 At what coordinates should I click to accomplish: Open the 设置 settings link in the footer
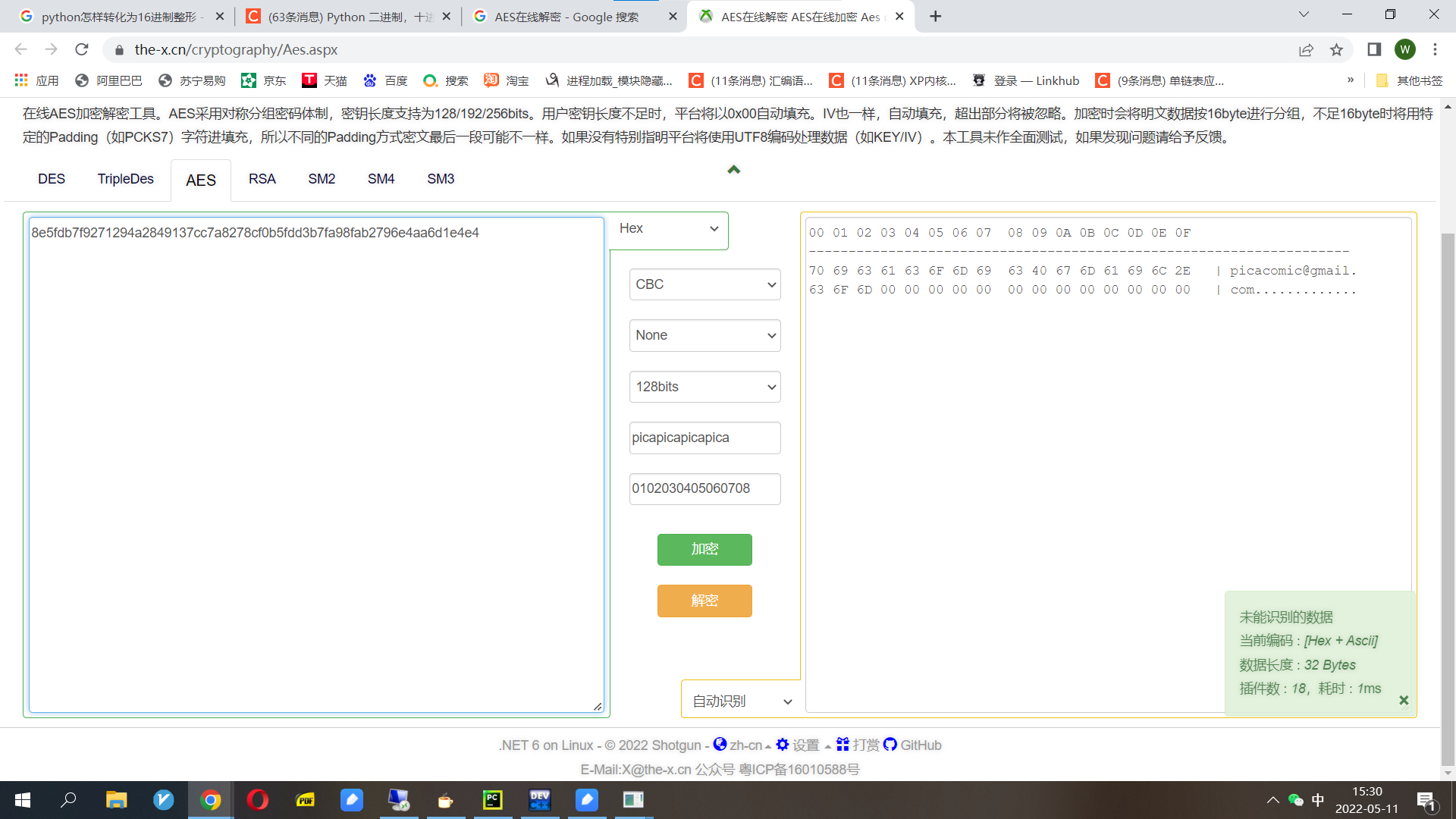point(798,745)
